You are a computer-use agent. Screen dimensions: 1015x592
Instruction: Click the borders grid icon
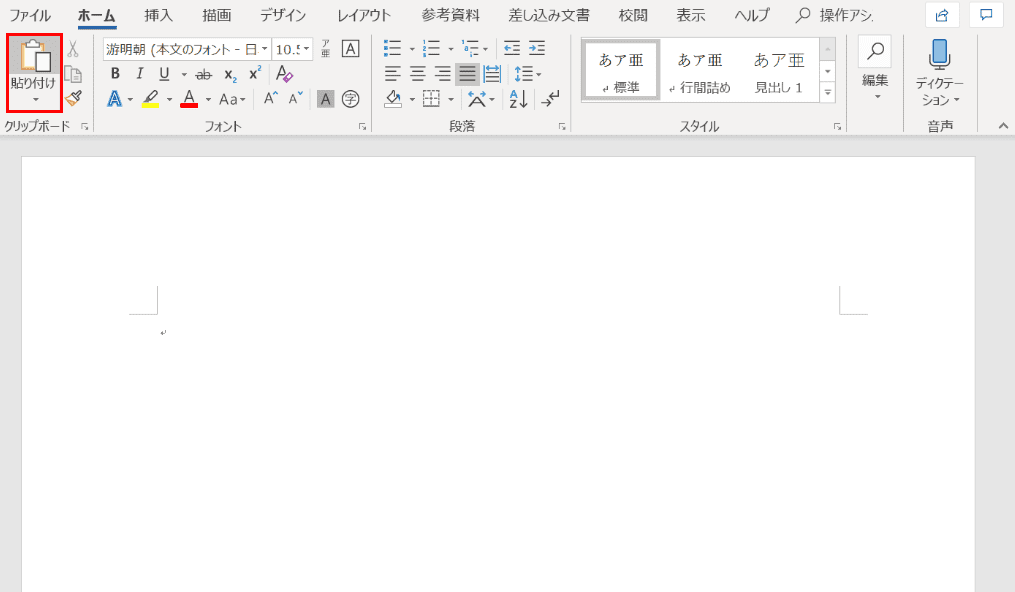click(431, 99)
